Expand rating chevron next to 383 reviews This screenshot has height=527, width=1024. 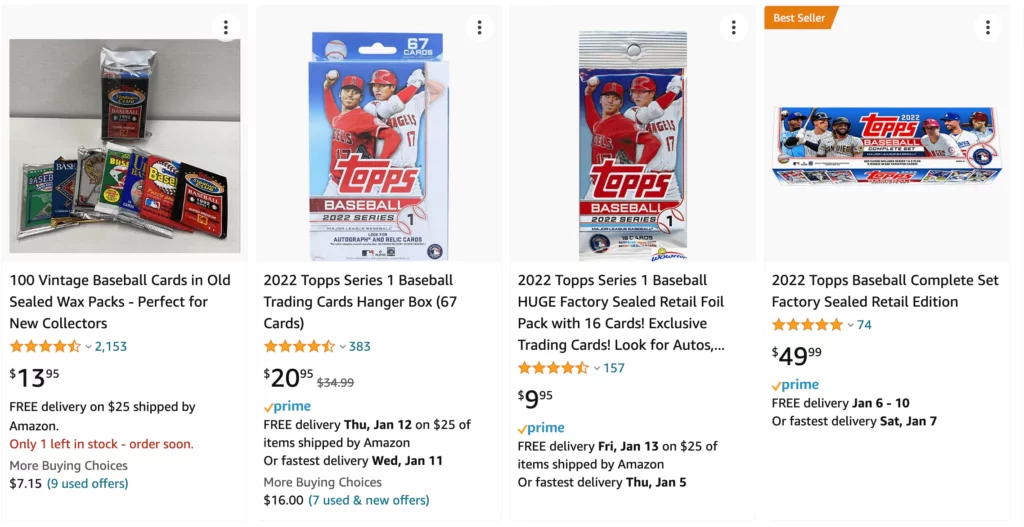[x=343, y=347]
